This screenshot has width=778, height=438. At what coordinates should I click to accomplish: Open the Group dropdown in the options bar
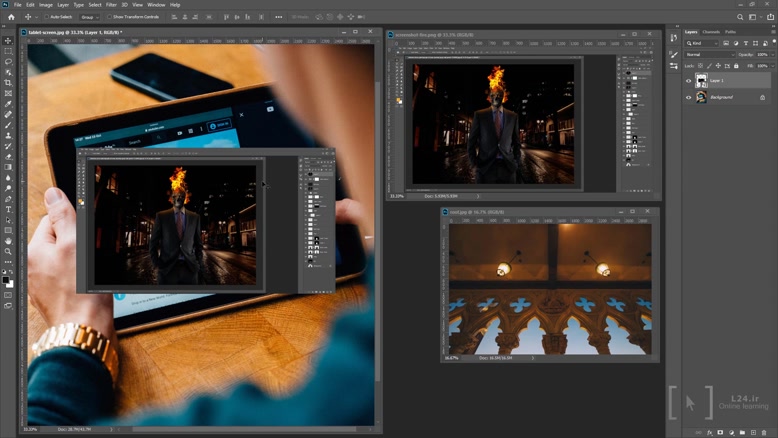tap(89, 17)
